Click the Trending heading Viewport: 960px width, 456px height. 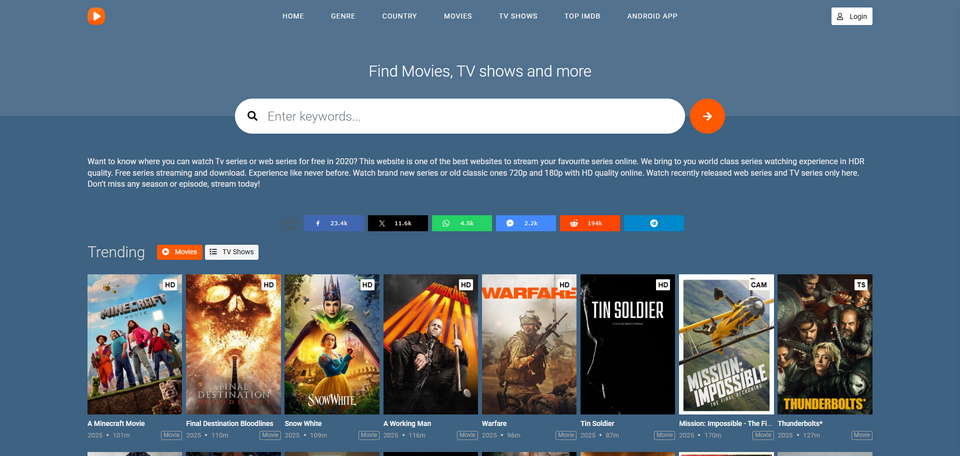[116, 252]
